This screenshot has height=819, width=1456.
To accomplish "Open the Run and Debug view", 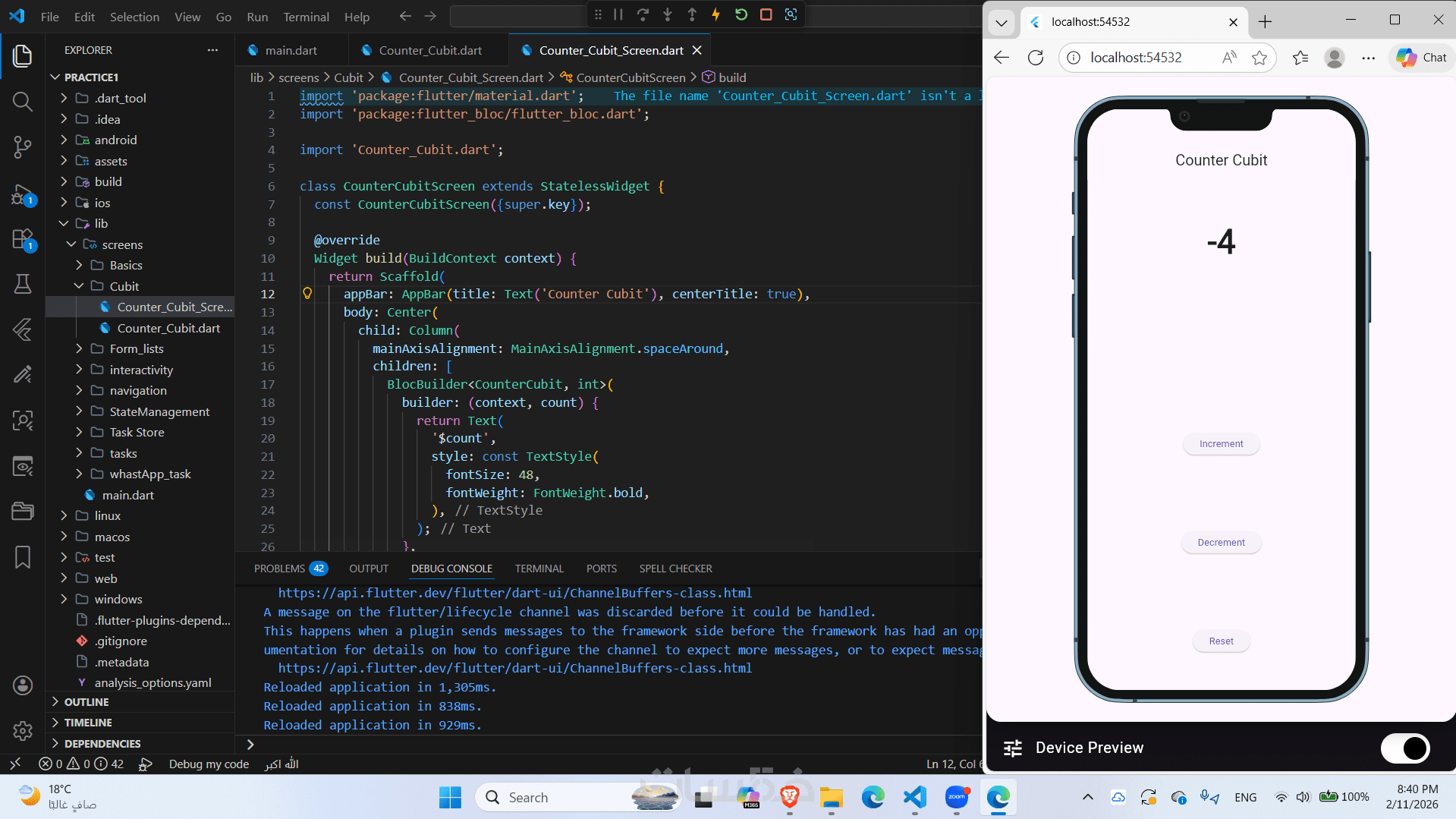I will coord(23,195).
